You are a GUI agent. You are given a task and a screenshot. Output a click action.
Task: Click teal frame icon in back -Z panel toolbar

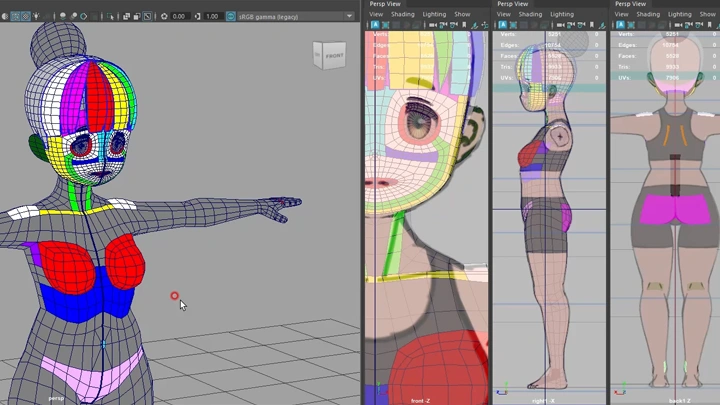coord(631,25)
